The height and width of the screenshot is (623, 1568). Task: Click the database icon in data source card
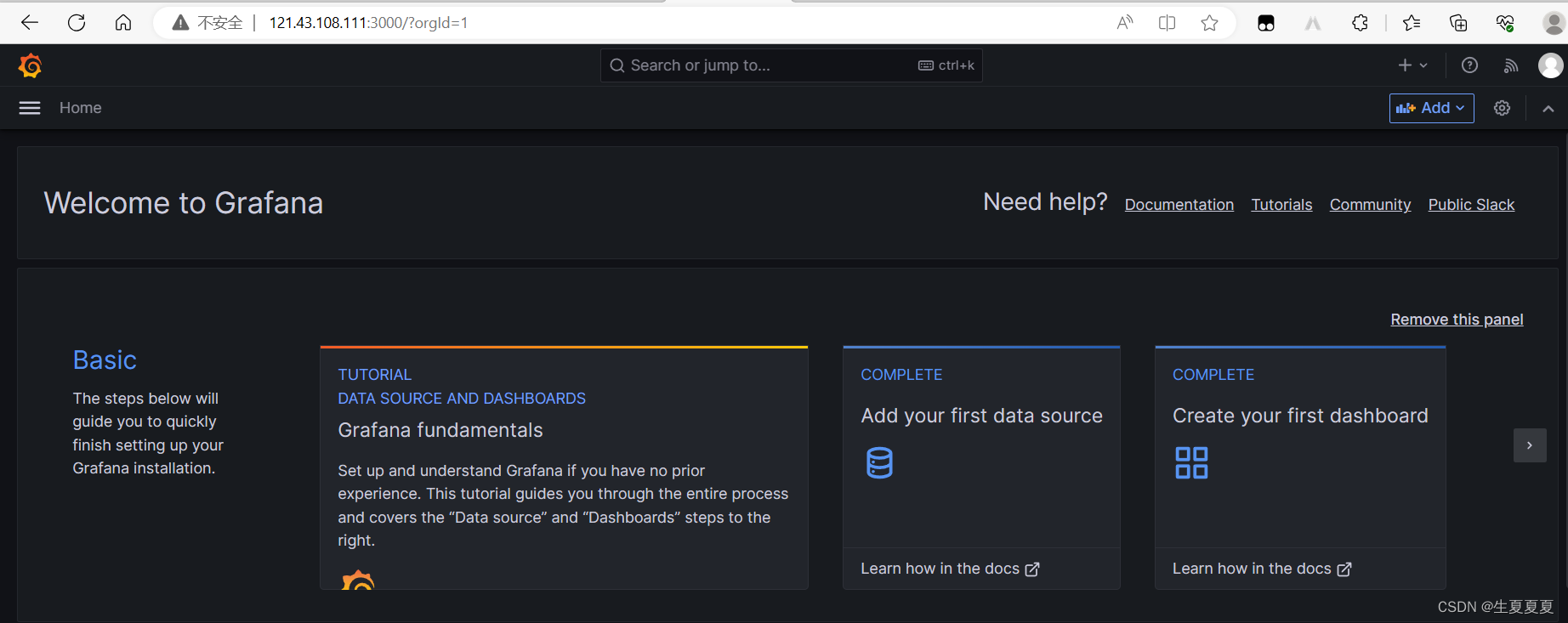pos(879,463)
